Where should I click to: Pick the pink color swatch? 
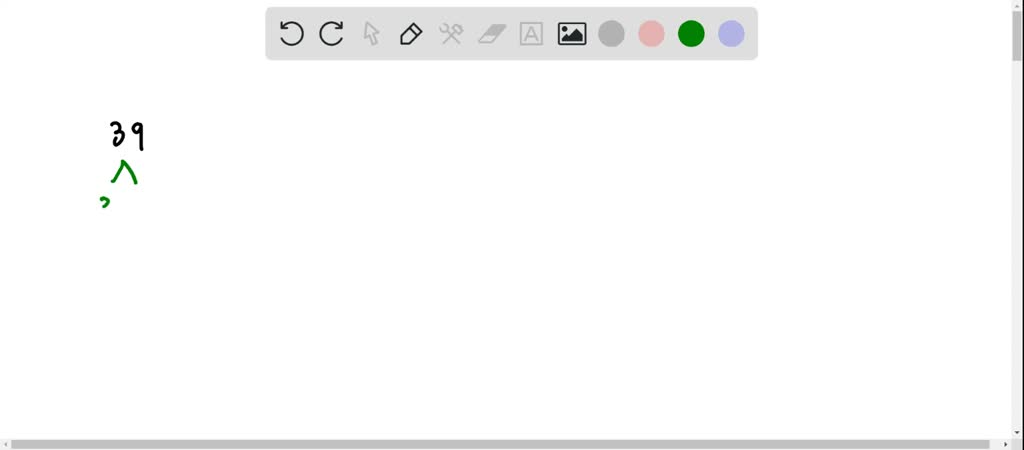(x=651, y=33)
